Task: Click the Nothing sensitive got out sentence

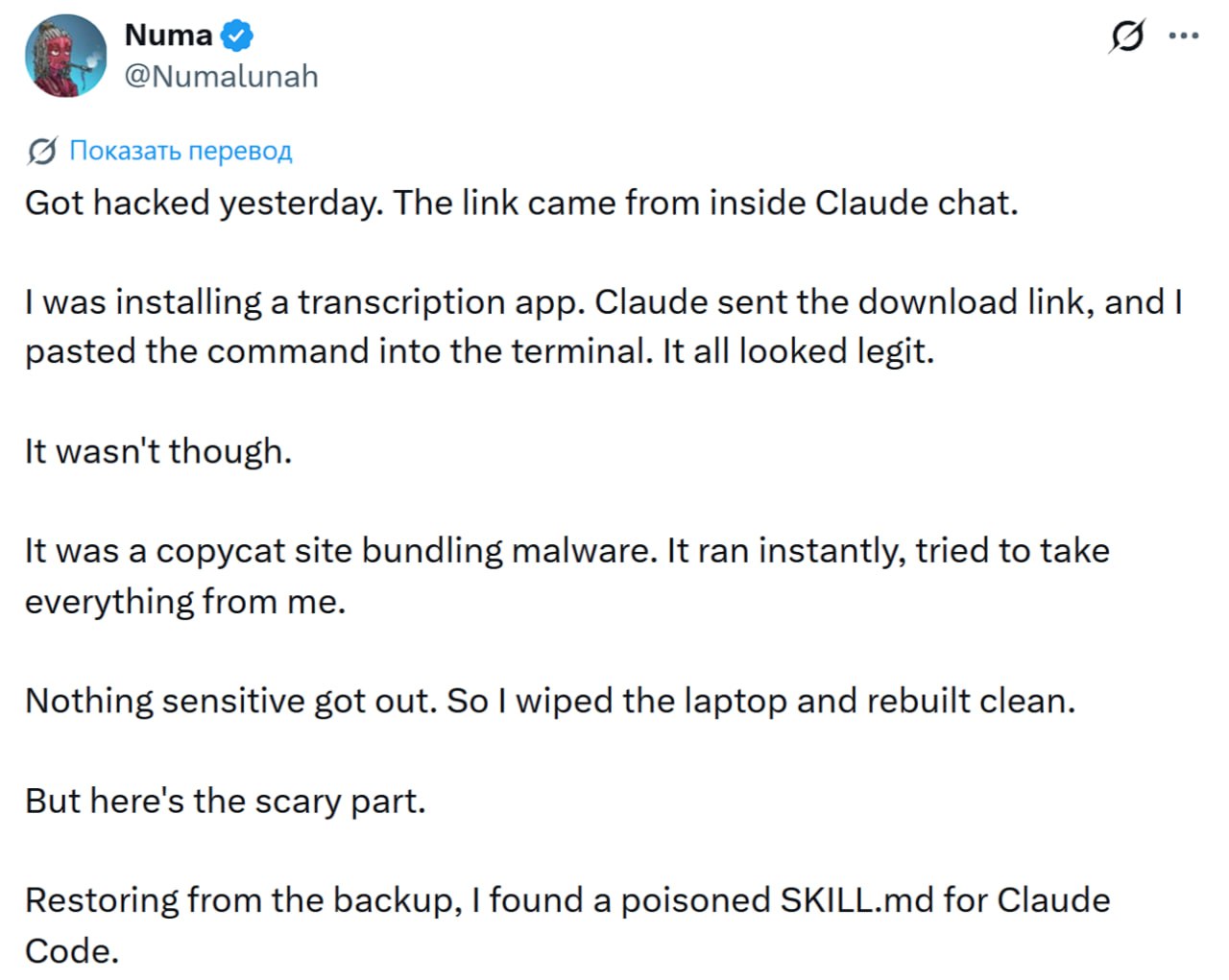Action: 549,701
